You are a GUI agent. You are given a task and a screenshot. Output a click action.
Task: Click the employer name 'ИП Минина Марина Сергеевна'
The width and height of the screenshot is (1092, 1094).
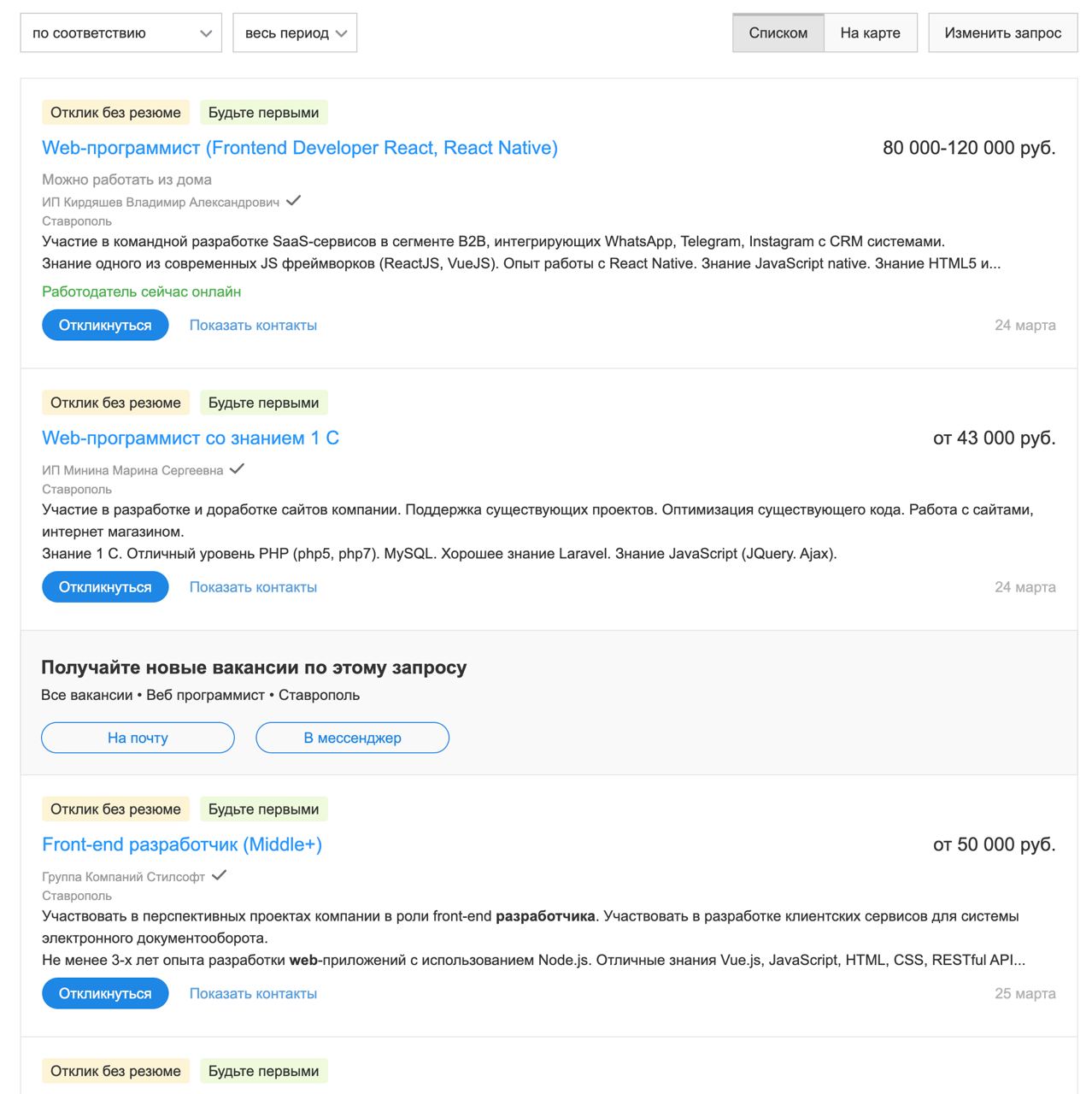coord(132,470)
